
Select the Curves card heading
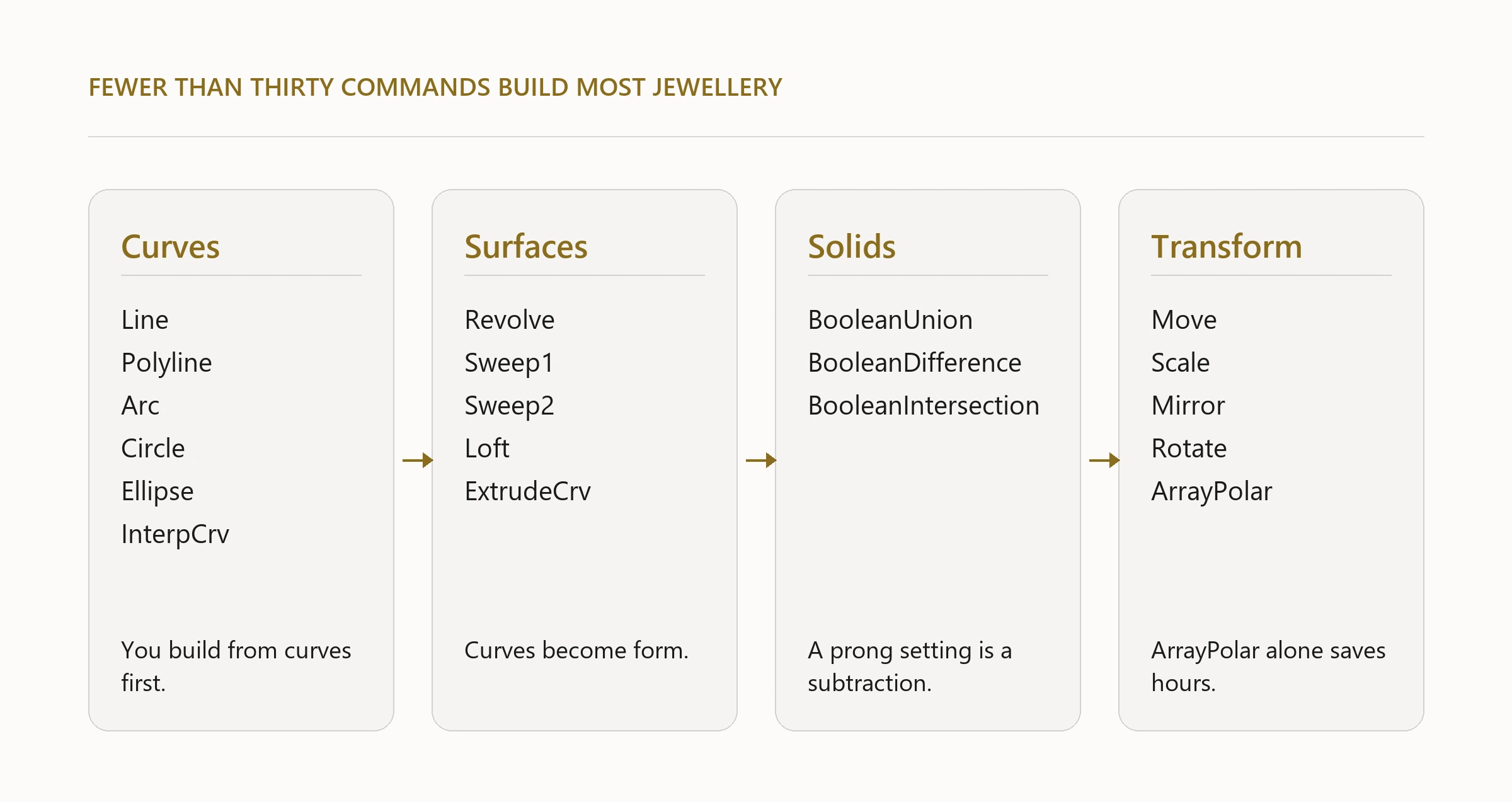click(171, 246)
